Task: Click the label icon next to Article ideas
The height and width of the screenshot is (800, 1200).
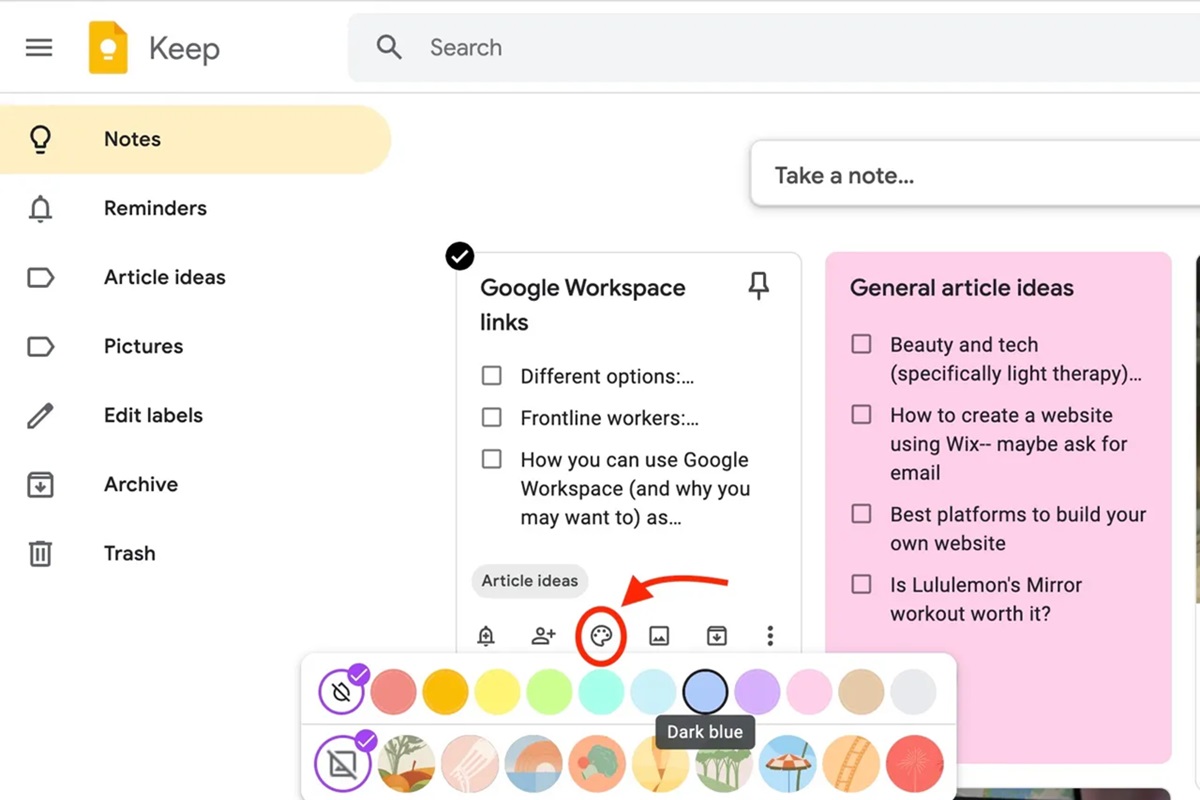Action: (40, 277)
